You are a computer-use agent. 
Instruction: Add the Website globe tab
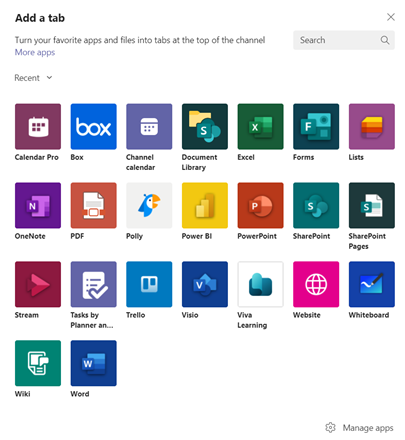(x=316, y=284)
